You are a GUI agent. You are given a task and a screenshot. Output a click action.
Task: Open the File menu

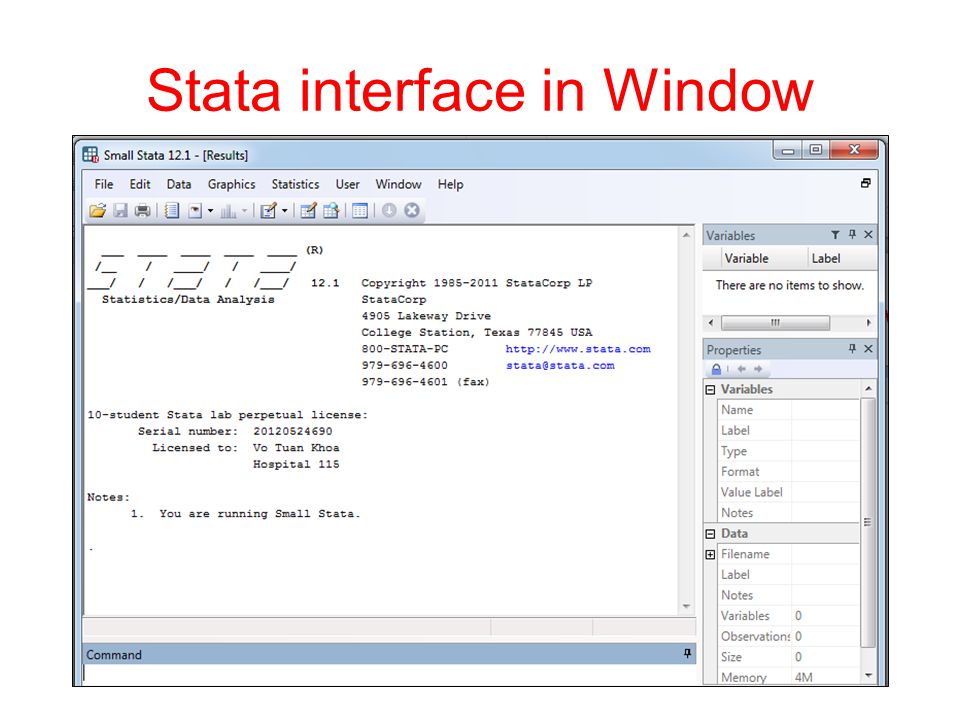point(103,184)
